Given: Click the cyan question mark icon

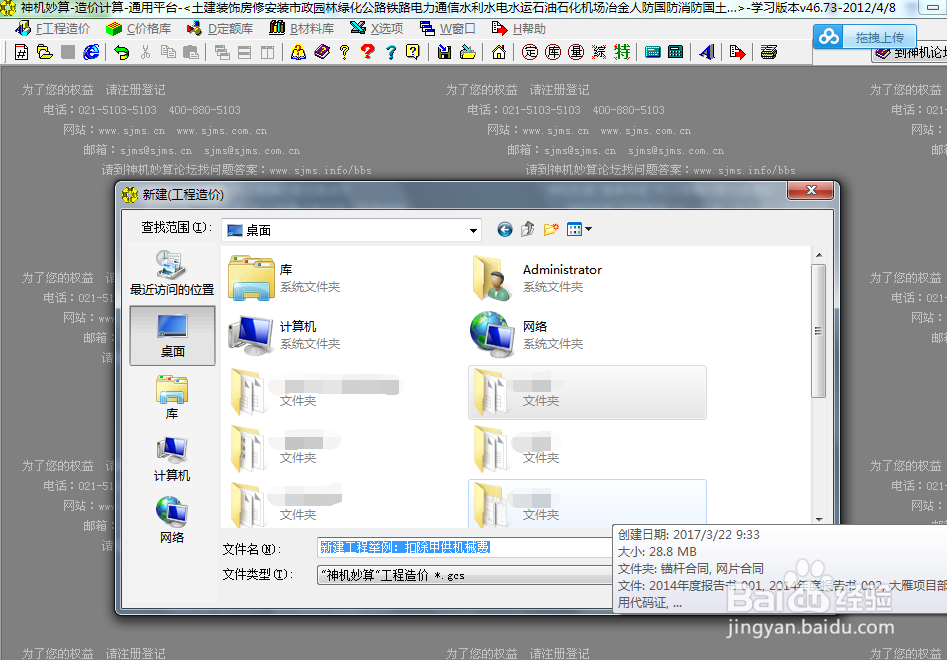Looking at the screenshot, I should pos(391,53).
